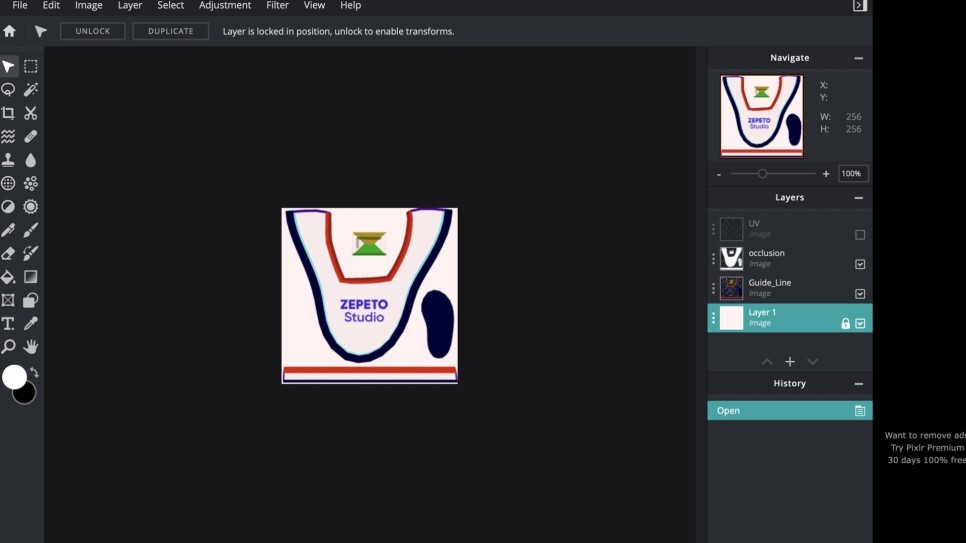Select the Paint Bucket fill tool

click(8, 277)
